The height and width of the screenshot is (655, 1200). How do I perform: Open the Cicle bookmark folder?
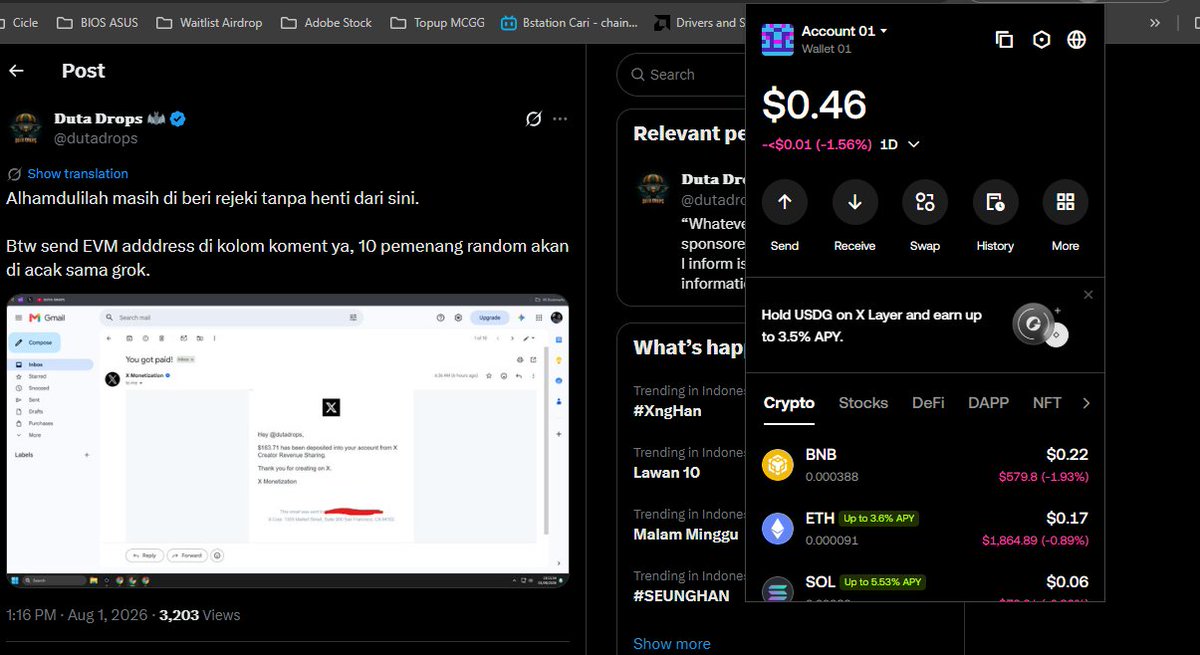click(x=18, y=22)
